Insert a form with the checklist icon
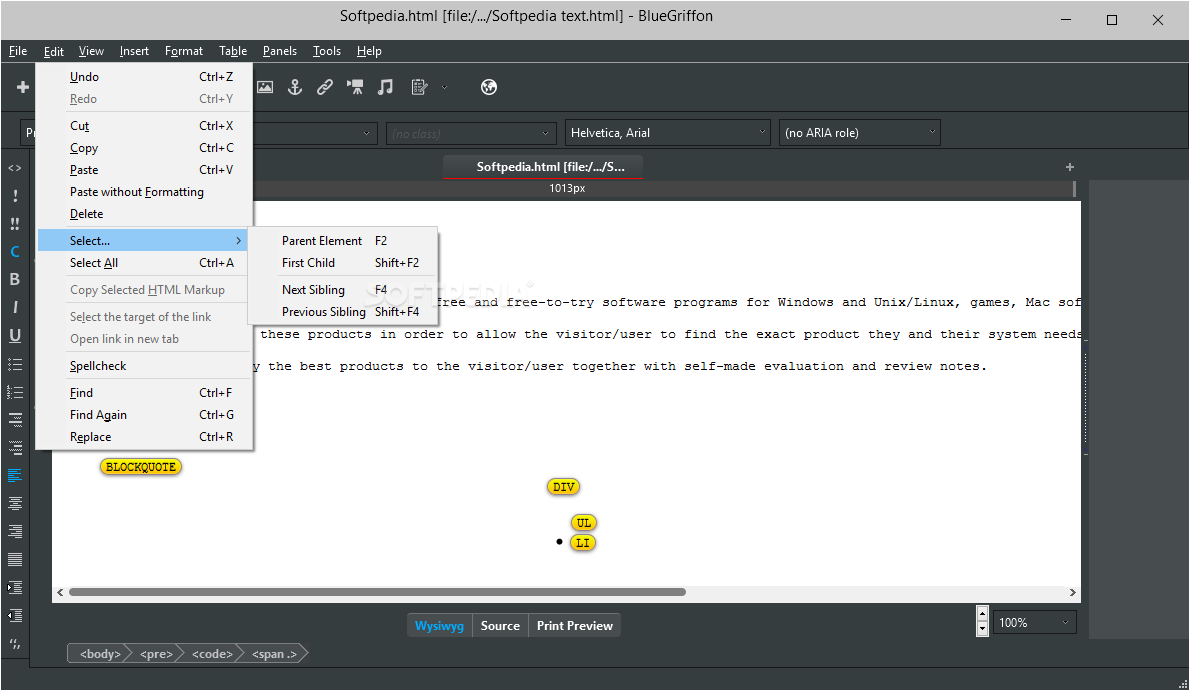 pos(420,87)
